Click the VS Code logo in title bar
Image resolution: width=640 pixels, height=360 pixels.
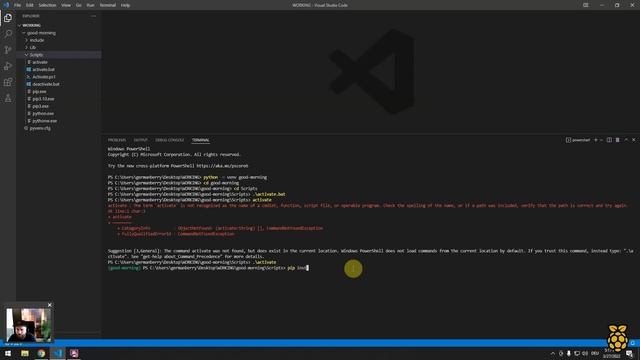[x=6, y=5]
